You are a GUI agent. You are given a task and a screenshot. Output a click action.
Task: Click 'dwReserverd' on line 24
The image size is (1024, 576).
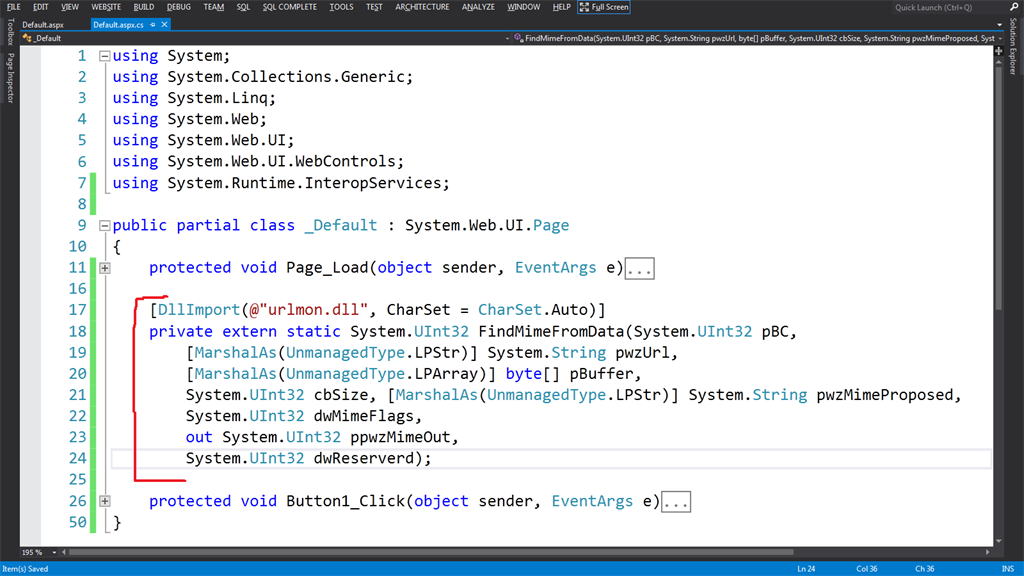click(x=364, y=458)
